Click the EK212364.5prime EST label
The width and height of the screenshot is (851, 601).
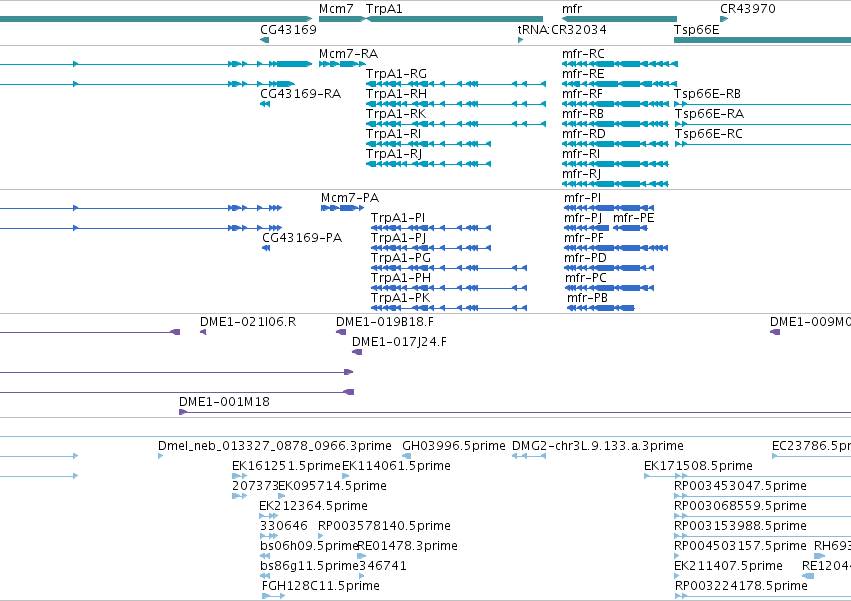point(313,507)
